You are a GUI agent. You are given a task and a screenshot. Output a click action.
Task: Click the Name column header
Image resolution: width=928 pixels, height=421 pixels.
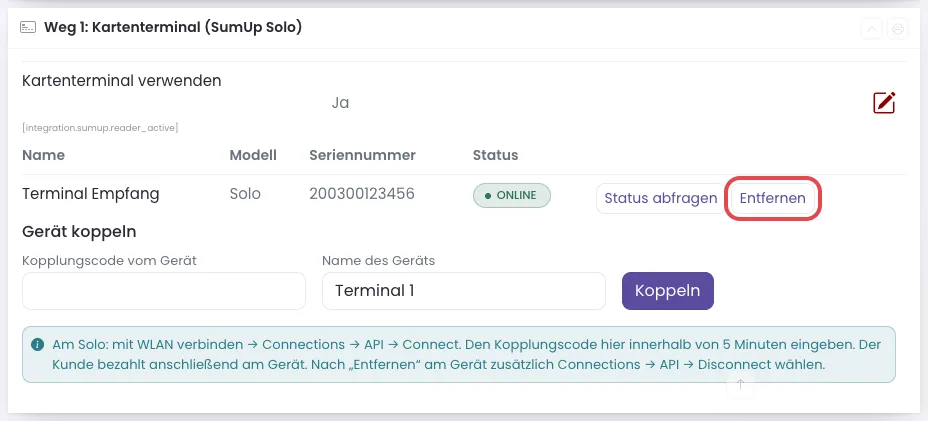(x=43, y=155)
